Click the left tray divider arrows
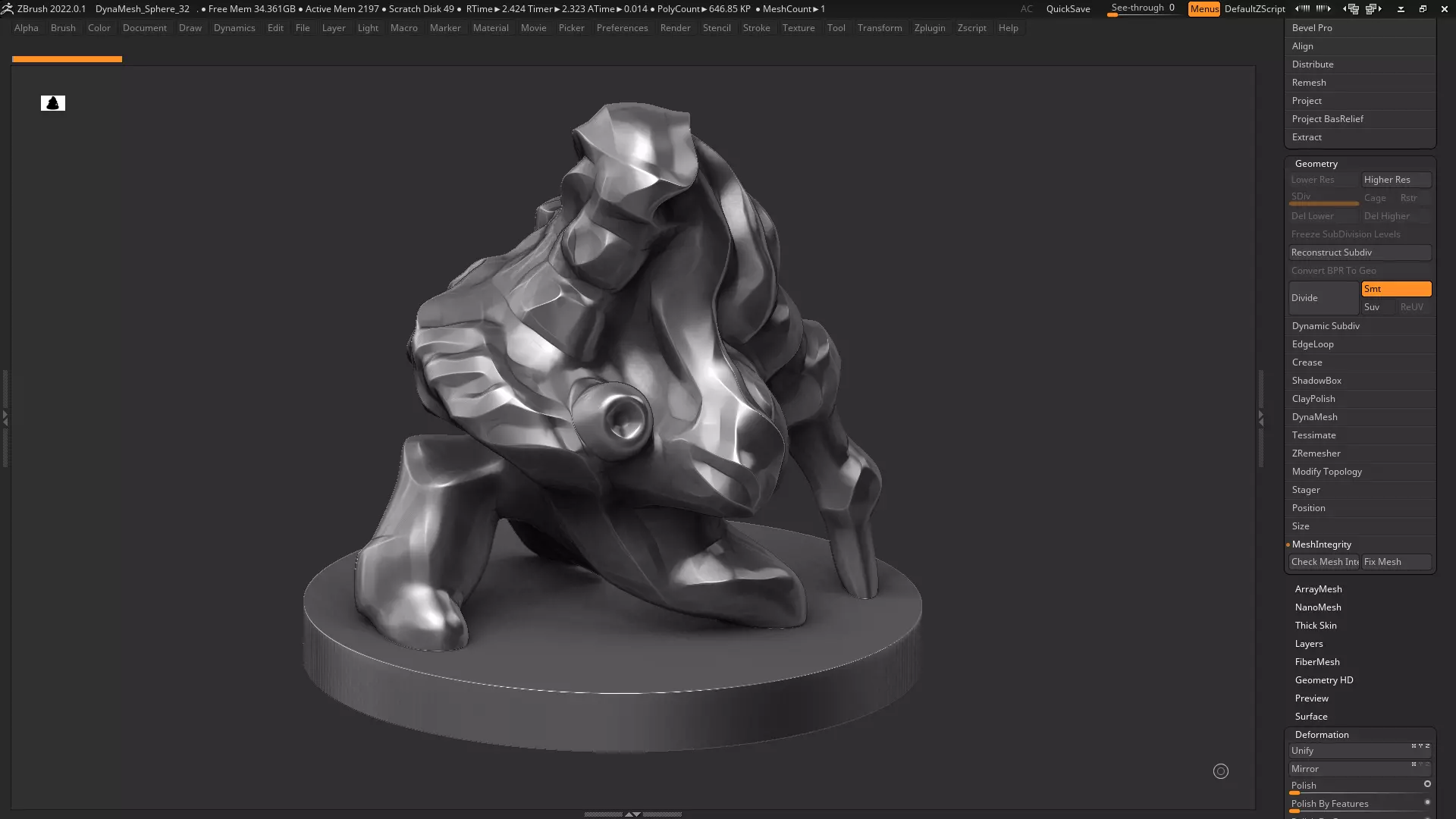 pyautogui.click(x=5, y=418)
